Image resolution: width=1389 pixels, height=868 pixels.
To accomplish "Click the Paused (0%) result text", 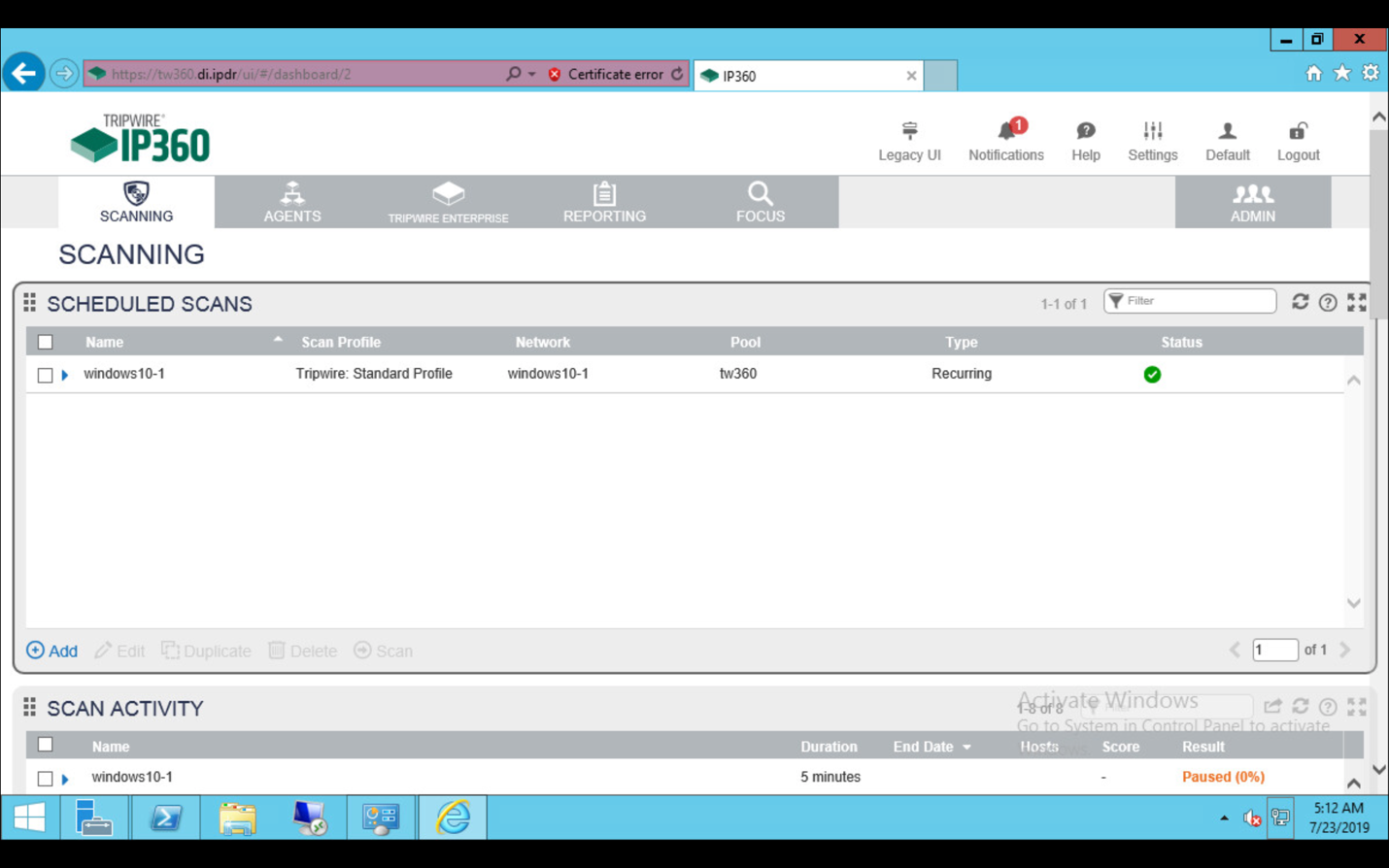I will click(x=1223, y=777).
